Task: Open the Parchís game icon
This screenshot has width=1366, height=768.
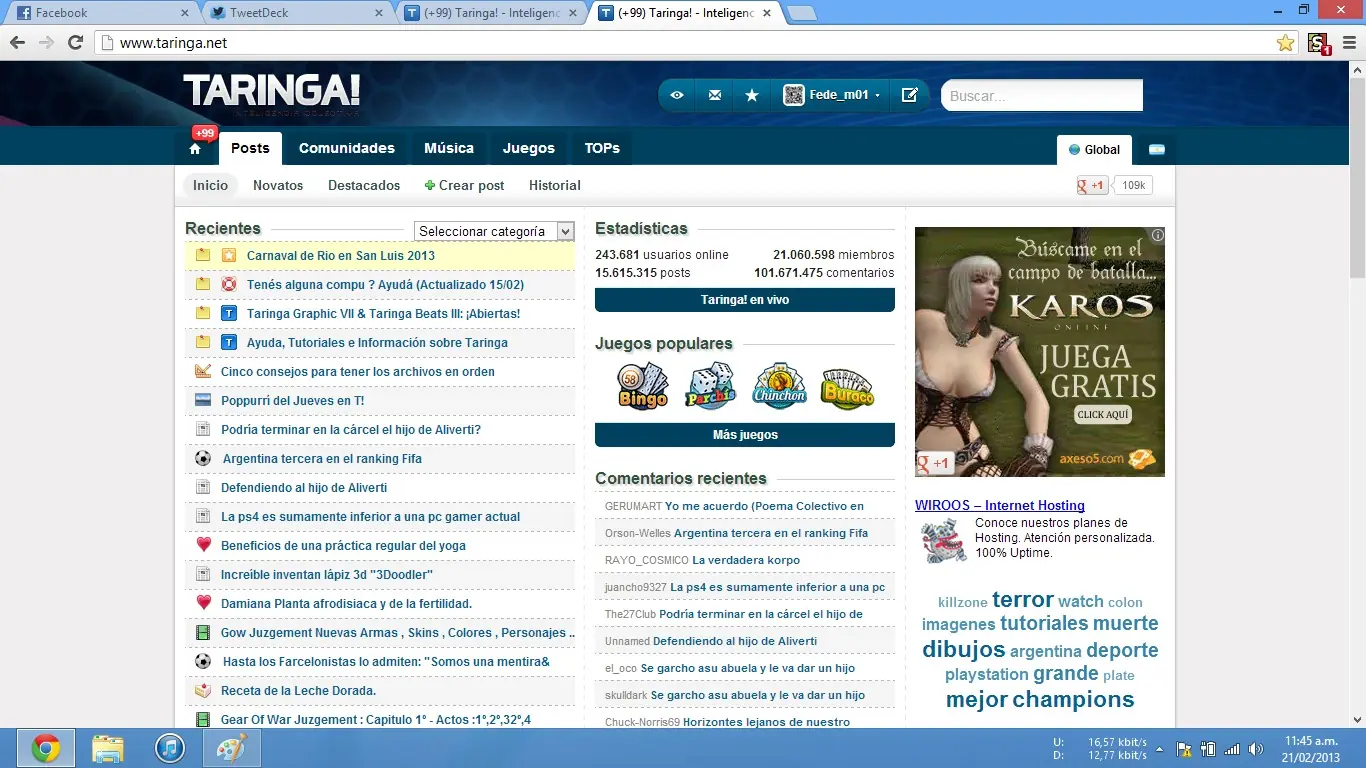Action: 711,386
